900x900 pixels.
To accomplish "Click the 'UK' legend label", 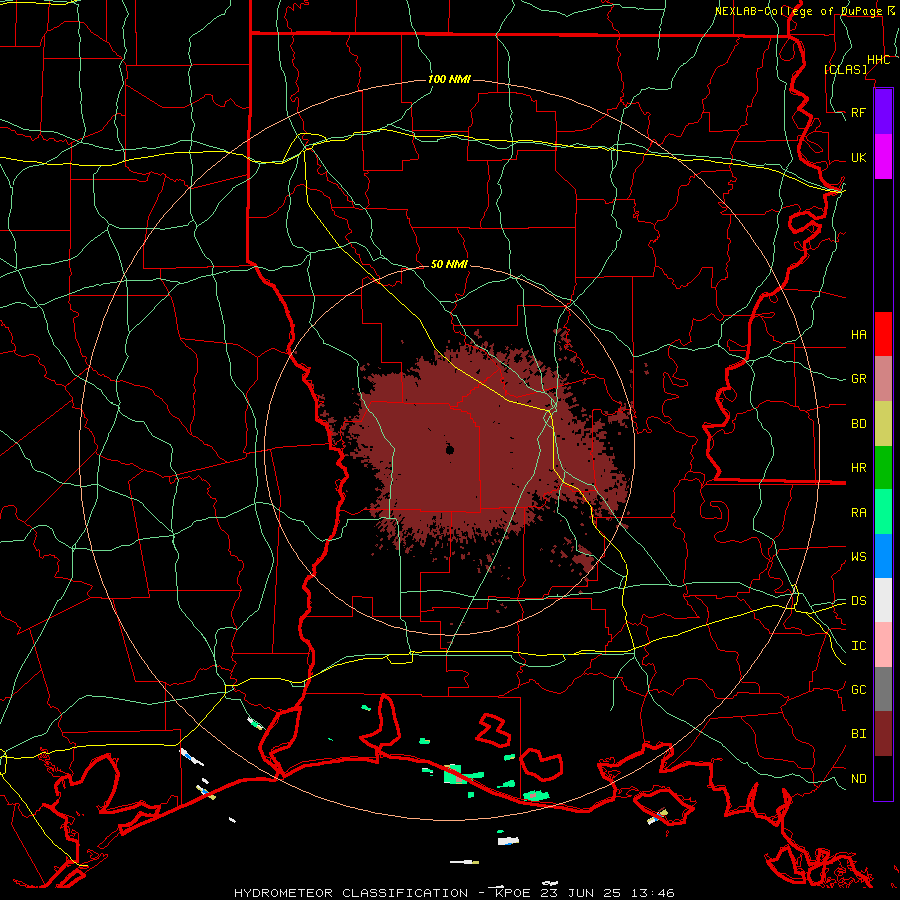I will click(858, 157).
